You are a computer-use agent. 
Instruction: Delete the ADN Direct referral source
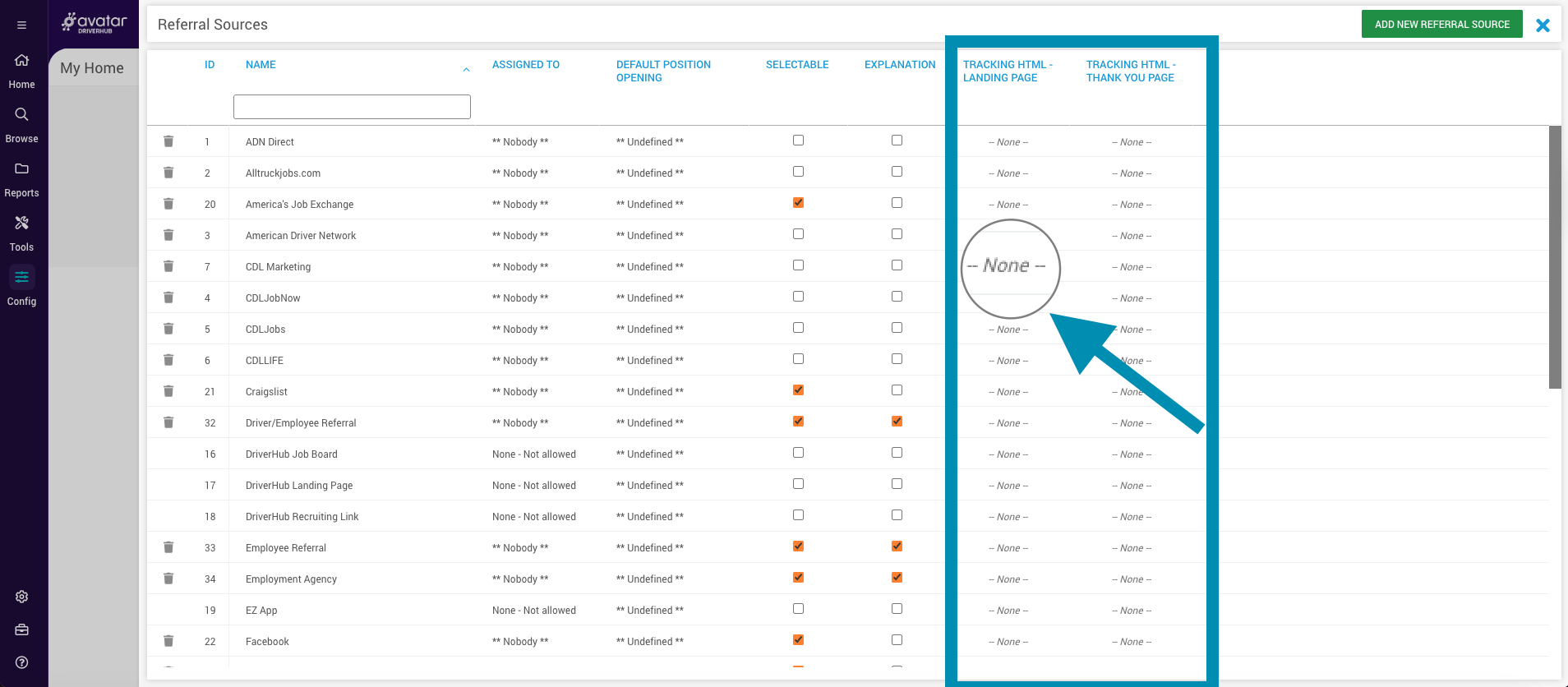168,141
